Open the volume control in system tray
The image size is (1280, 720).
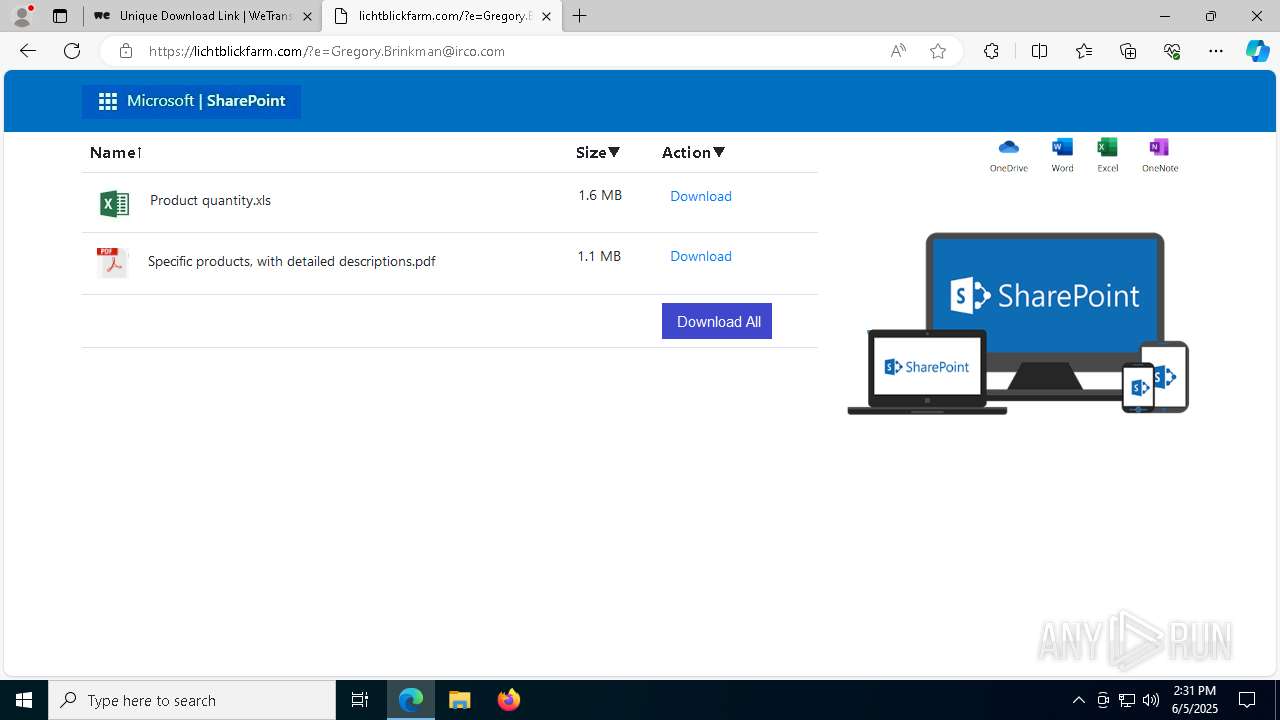coord(1150,700)
